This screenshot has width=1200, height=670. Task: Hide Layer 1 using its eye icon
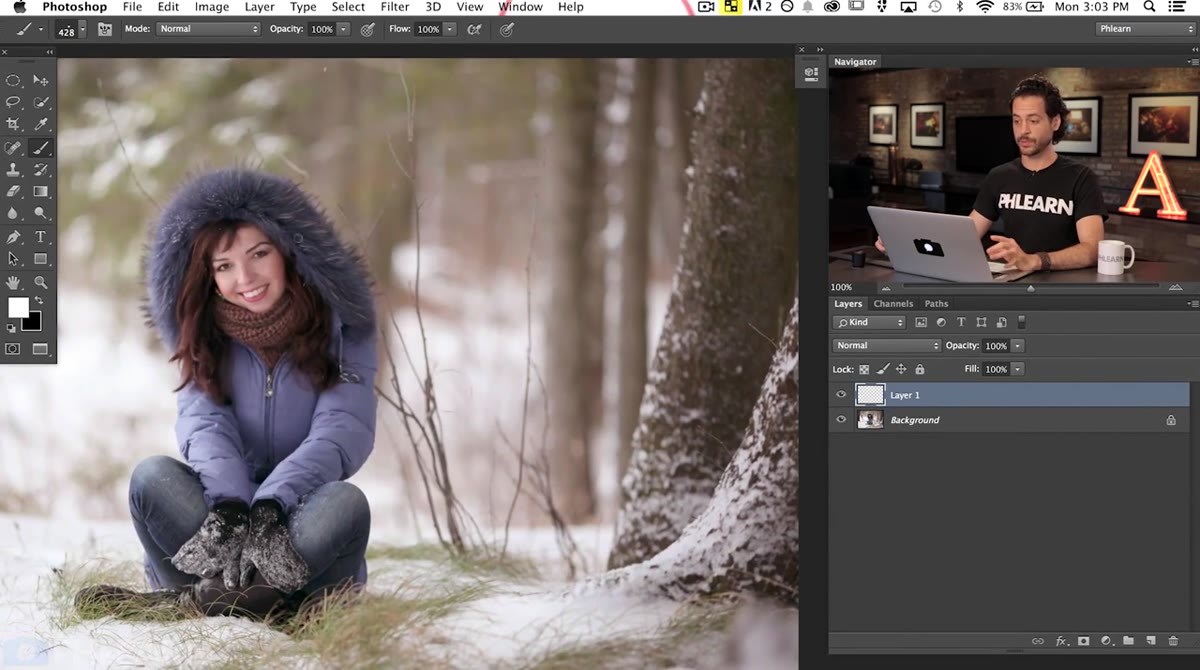click(x=841, y=395)
